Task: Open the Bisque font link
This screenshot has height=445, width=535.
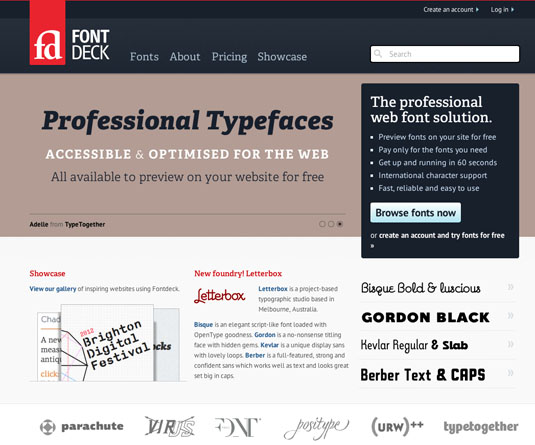Action: coord(203,325)
